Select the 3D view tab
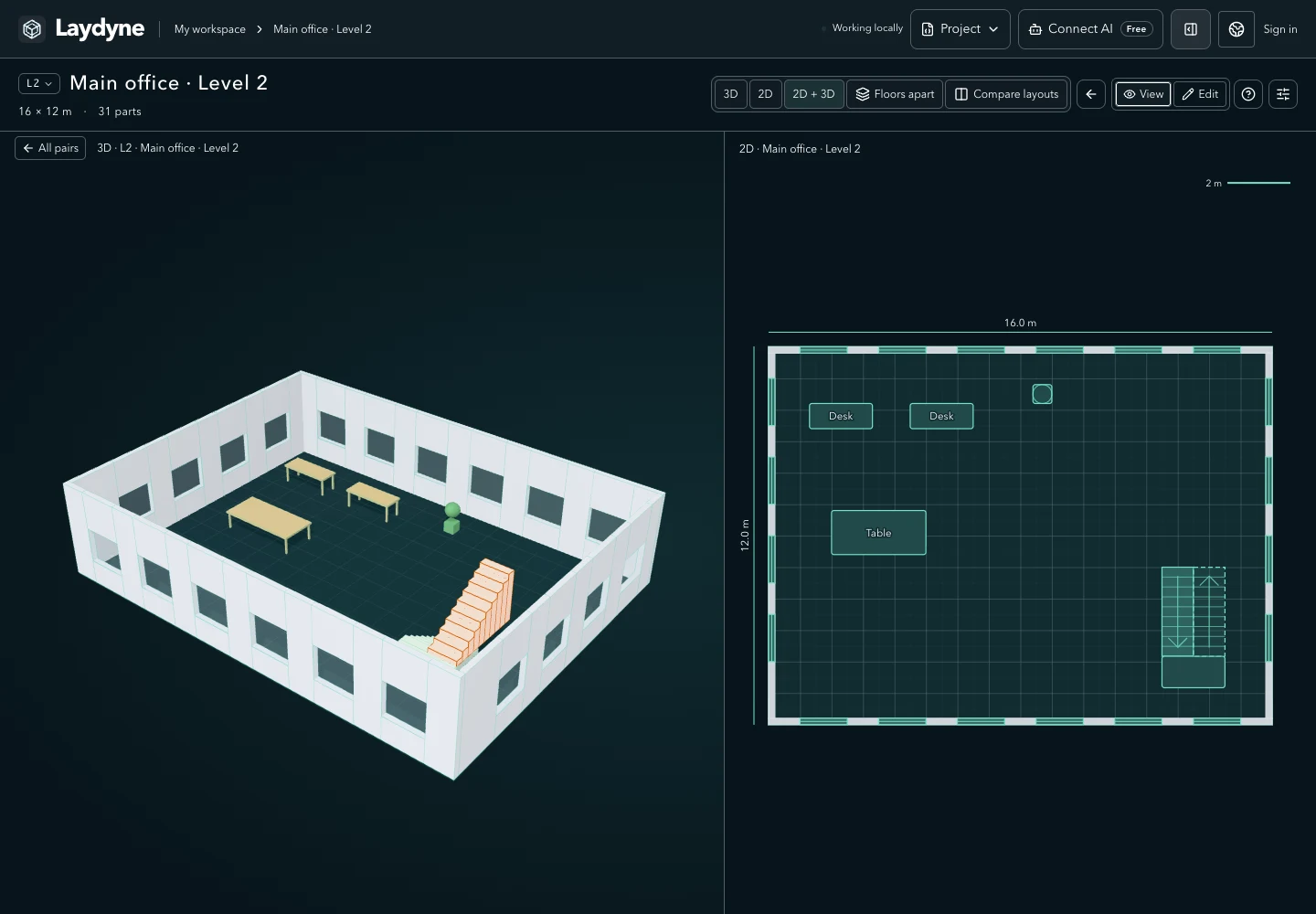Screen dimensions: 1316x914 tap(730, 94)
